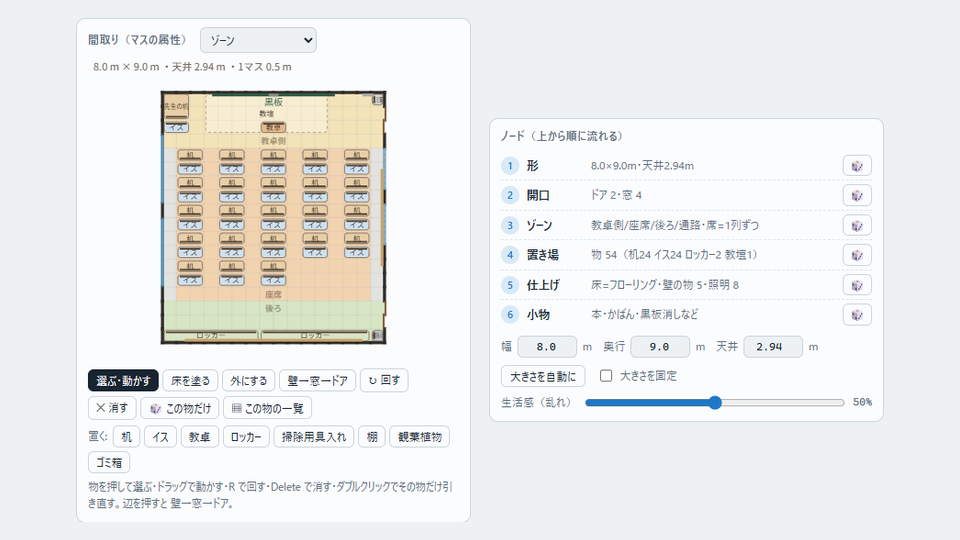This screenshot has width=960, height=540.
Task: Click the ✕ 消す delete tool
Action: tap(112, 408)
